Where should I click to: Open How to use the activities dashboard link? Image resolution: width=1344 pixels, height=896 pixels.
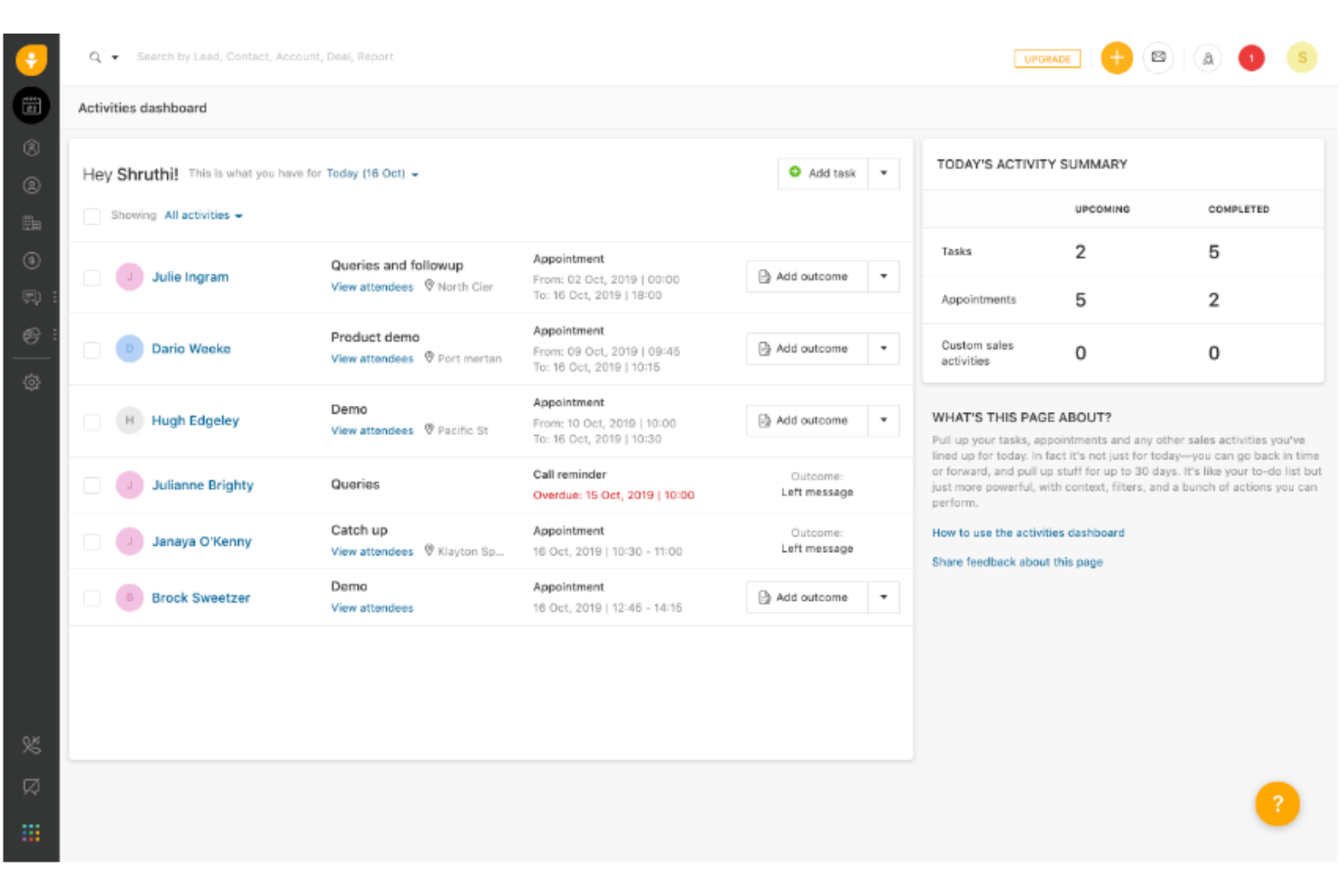tap(1027, 533)
